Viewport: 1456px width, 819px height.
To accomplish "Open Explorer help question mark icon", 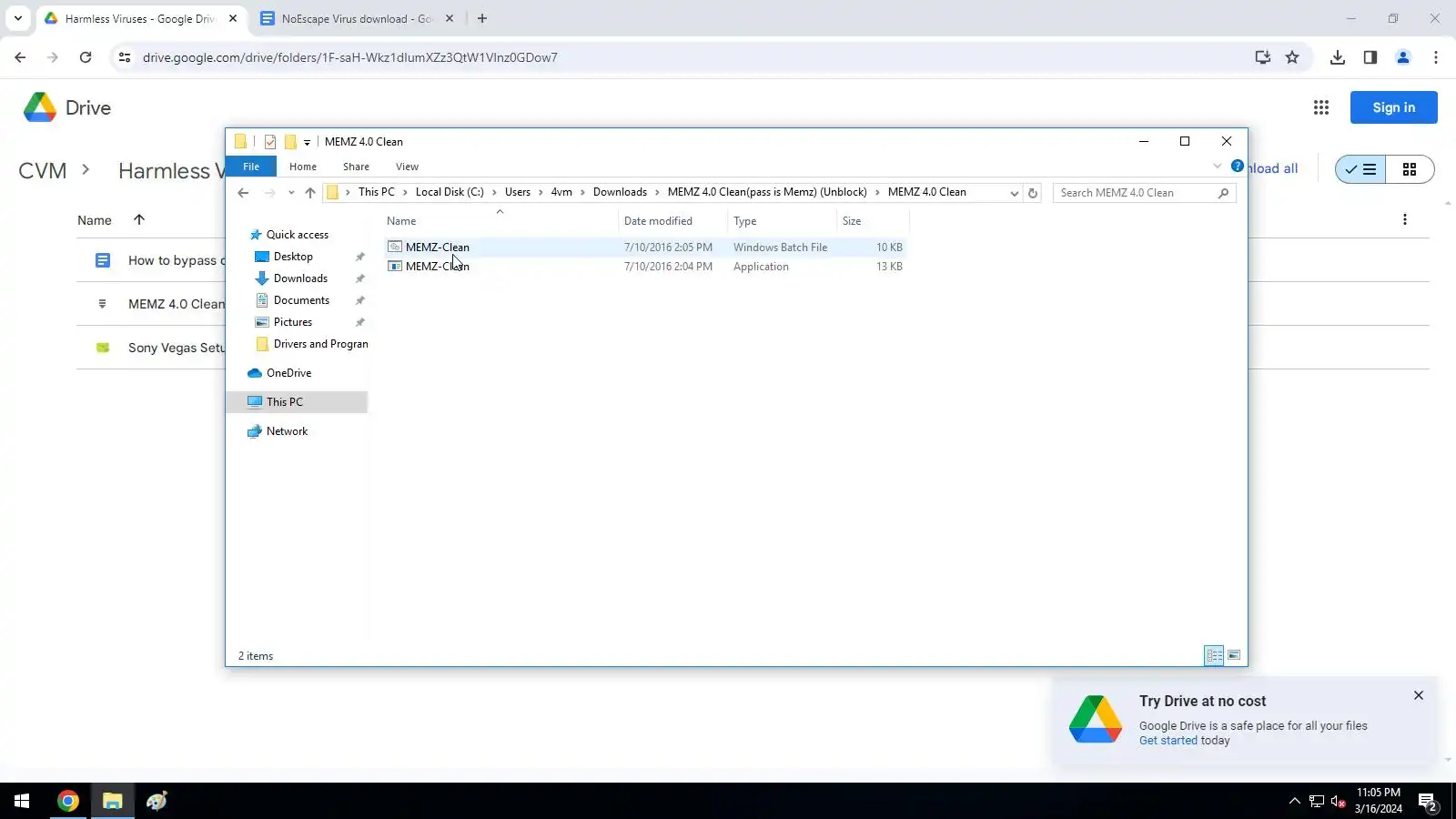I will pos(1238,167).
